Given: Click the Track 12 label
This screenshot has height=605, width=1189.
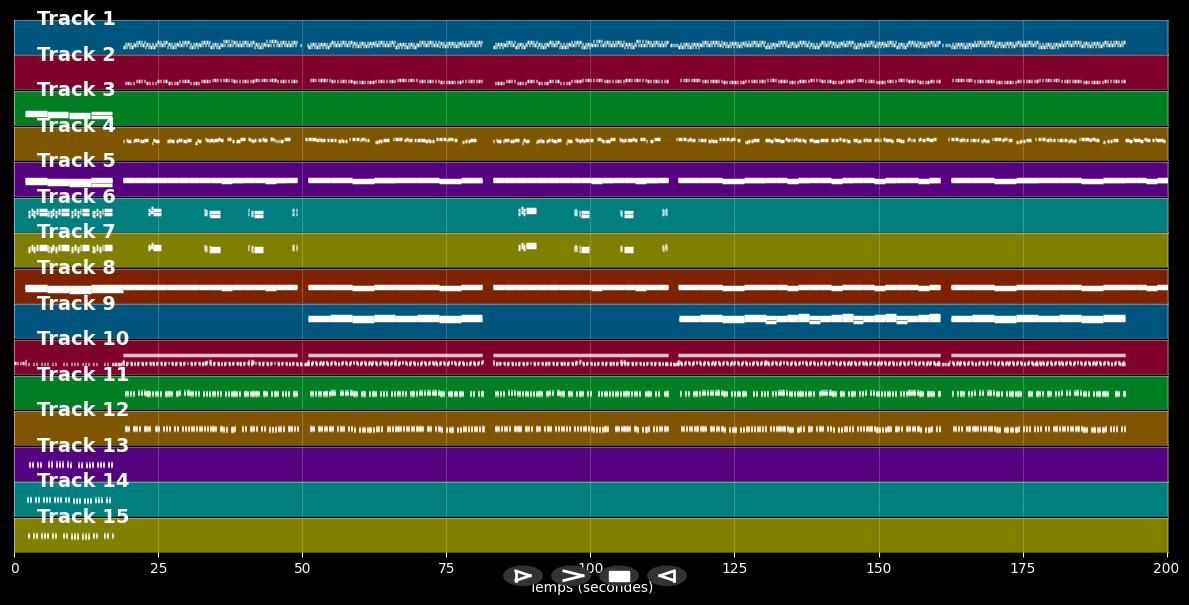Looking at the screenshot, I should pyautogui.click(x=82, y=410).
